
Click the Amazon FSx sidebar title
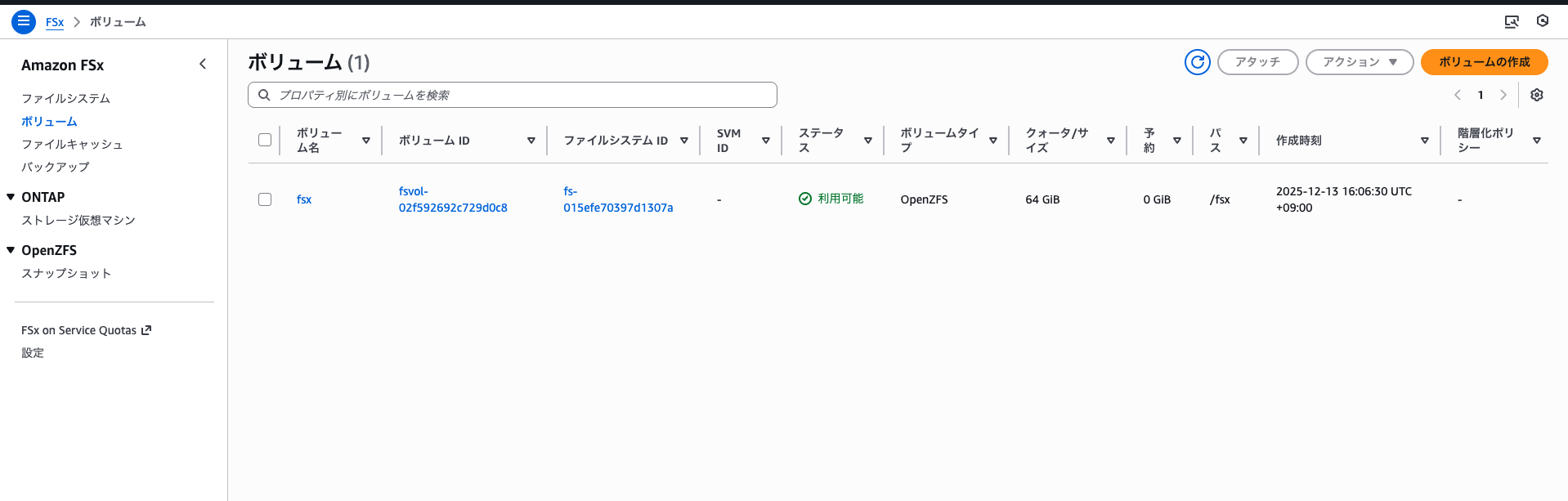(62, 65)
